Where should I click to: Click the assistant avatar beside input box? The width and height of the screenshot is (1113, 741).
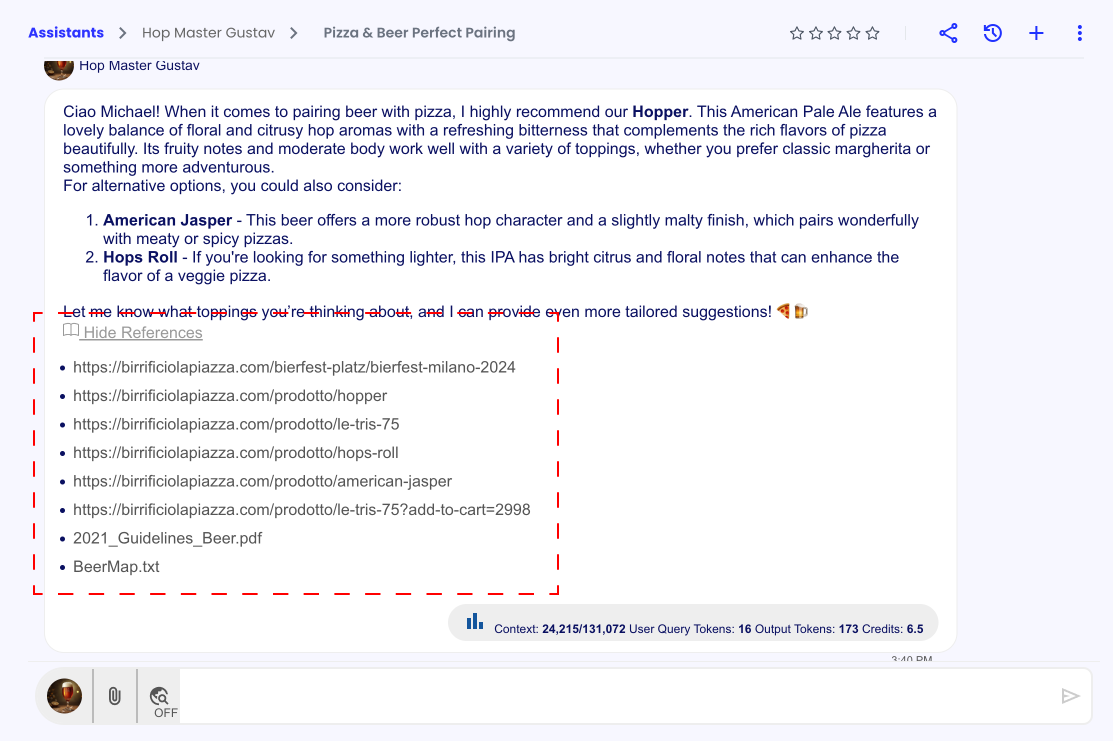pos(65,696)
